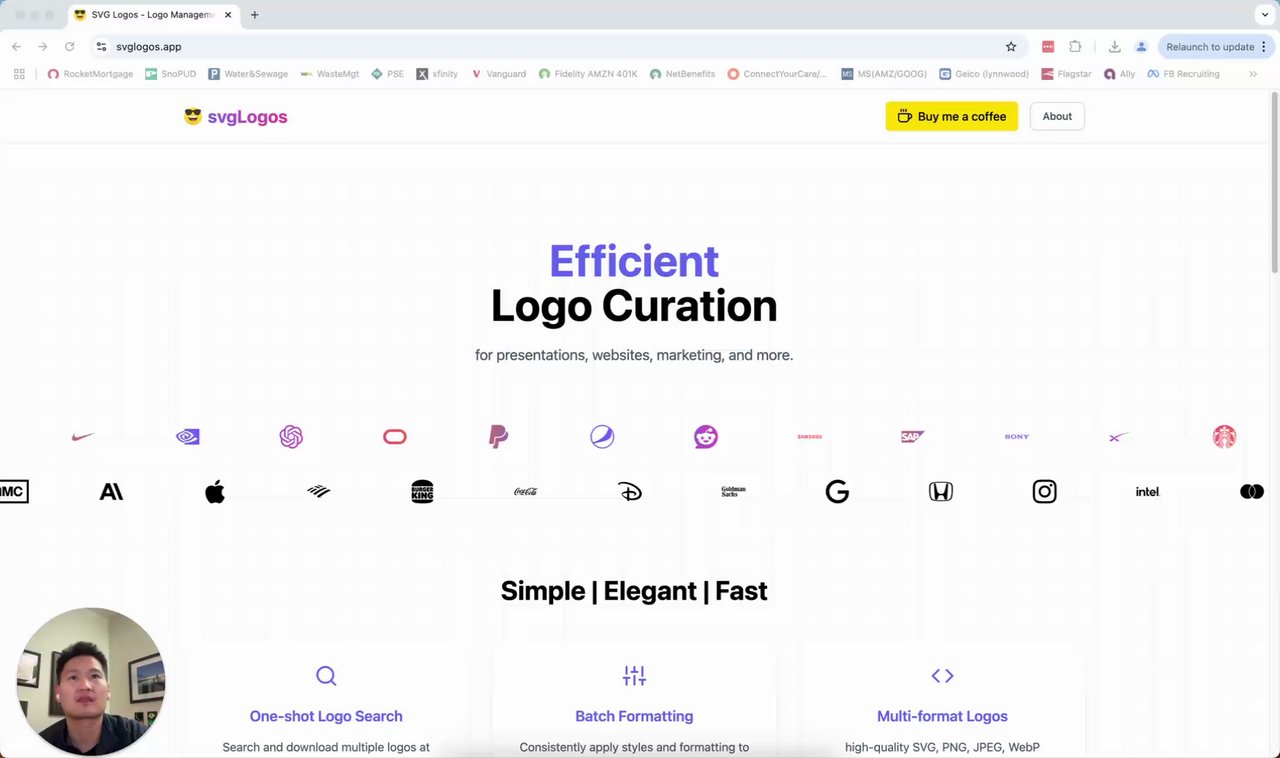Open the RocketMortgage bookmark
This screenshot has height=758, width=1280.
pyautogui.click(x=90, y=74)
